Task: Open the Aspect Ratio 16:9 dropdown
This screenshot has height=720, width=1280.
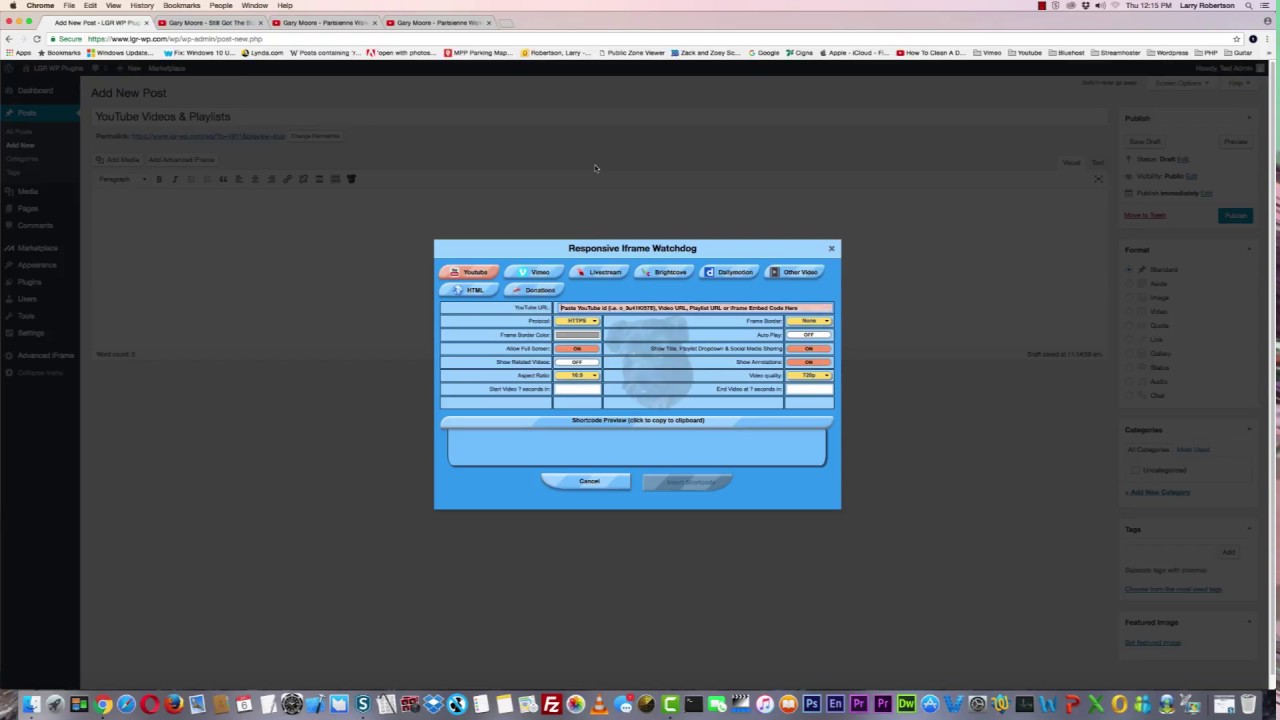Action: (x=578, y=375)
